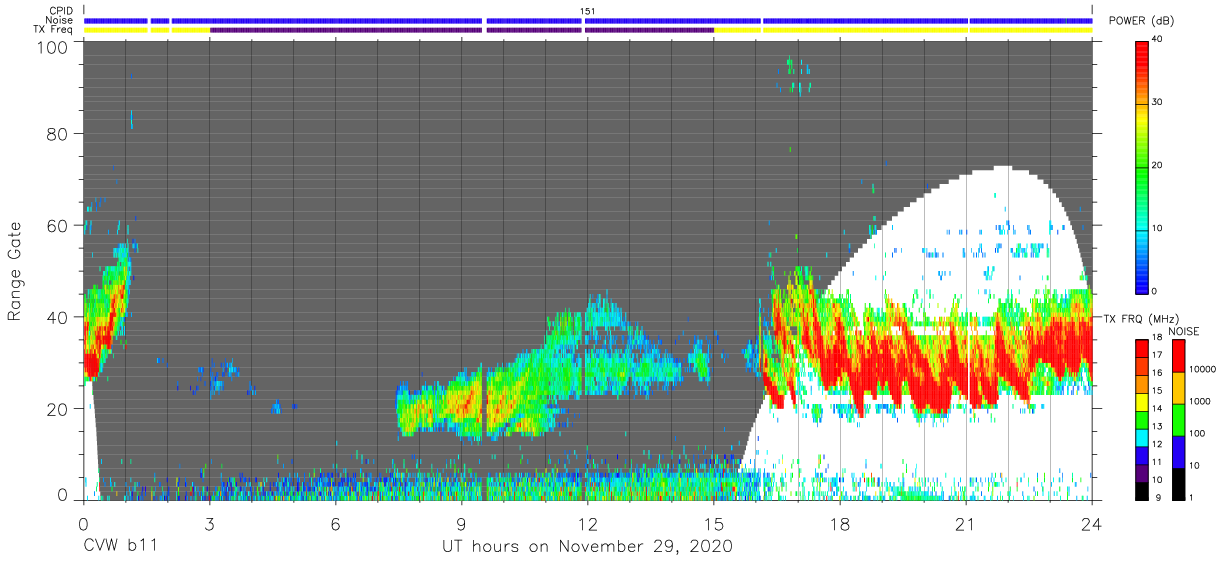Screen dimensions: 1228x567
Task: Click the POWER (dB) legend title
Action: (x=1142, y=21)
